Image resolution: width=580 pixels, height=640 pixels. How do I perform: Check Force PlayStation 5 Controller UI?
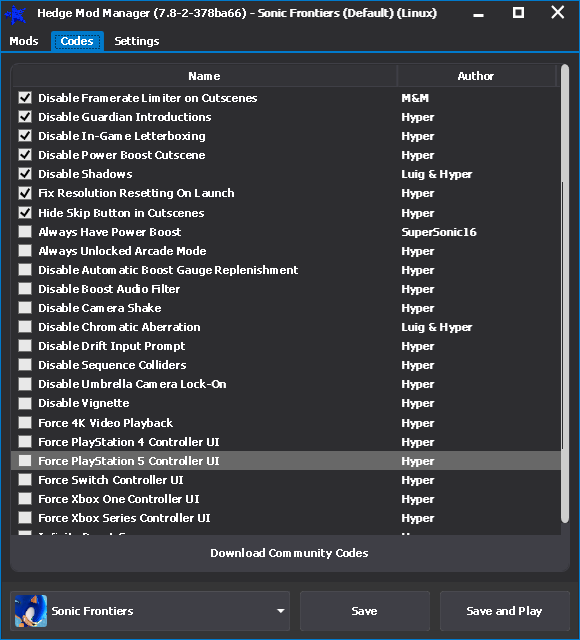25,460
